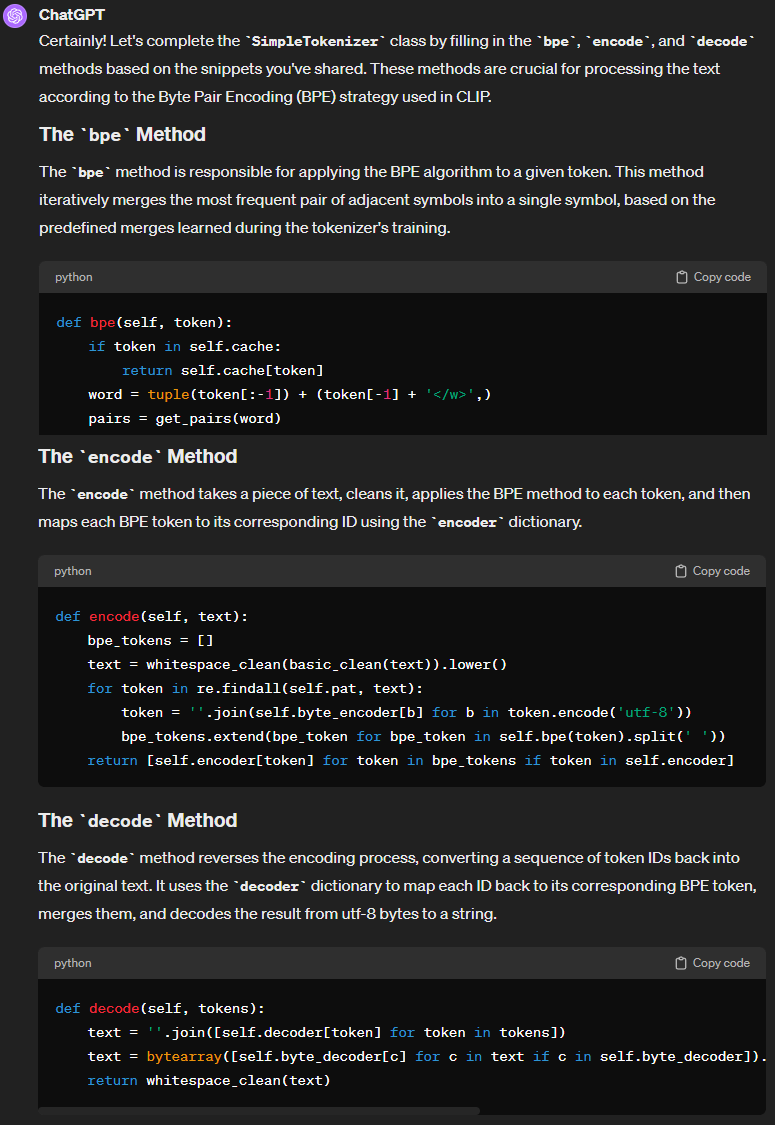
Task: Click clipboard icon in bpe code block header
Action: 682,277
